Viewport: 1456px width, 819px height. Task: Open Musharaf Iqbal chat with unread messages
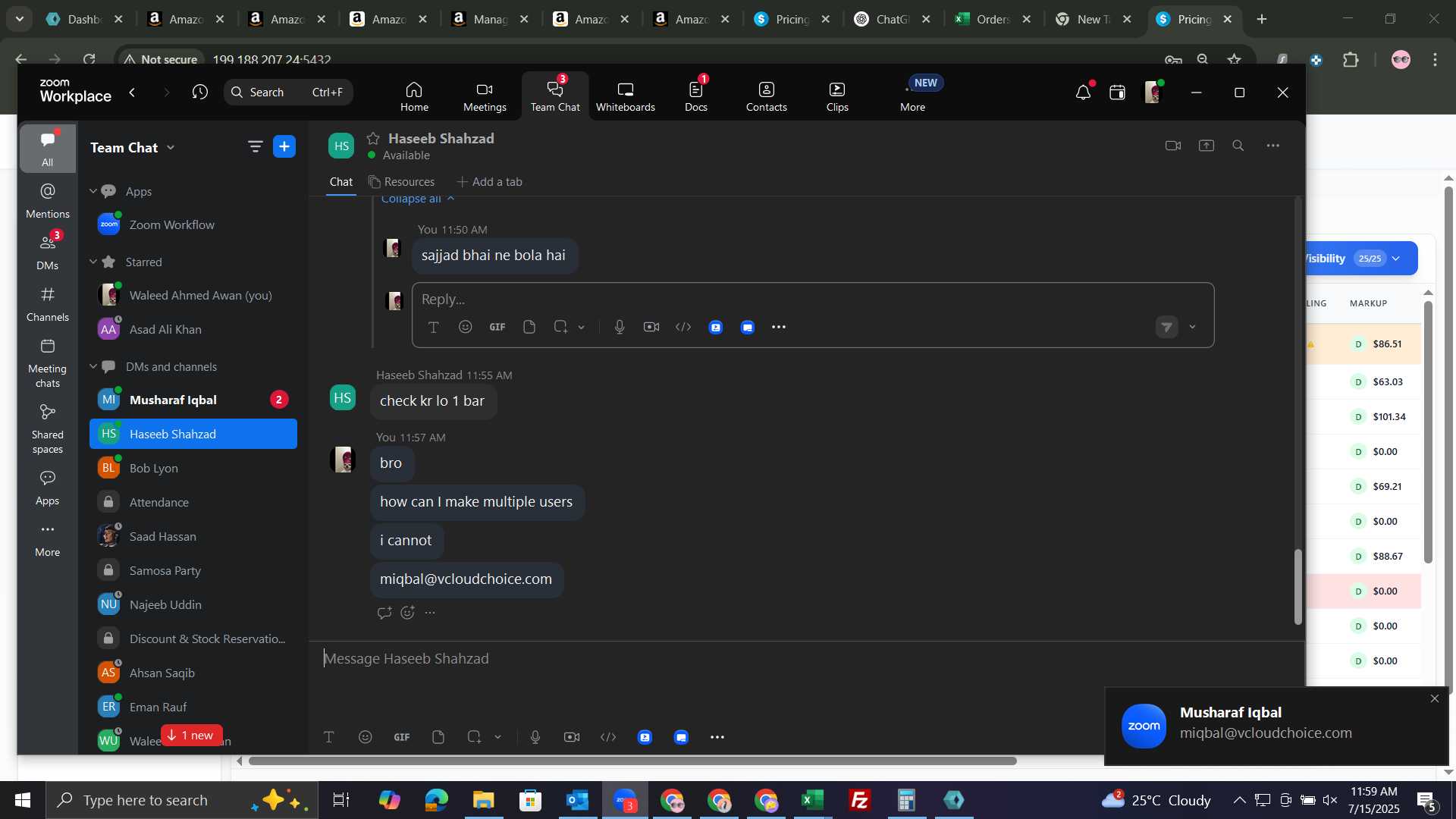(x=193, y=400)
